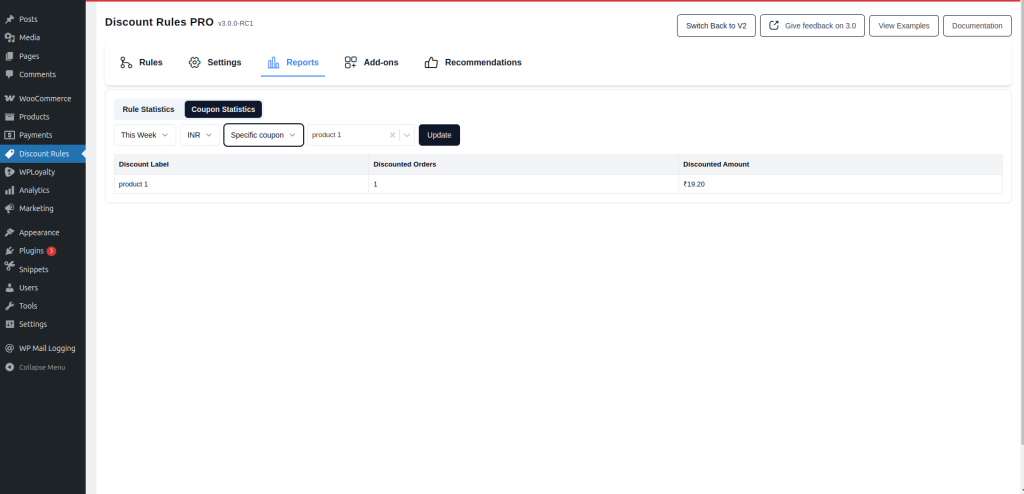Click the Settings gear icon
Image resolution: width=1024 pixels, height=494 pixels.
point(195,62)
